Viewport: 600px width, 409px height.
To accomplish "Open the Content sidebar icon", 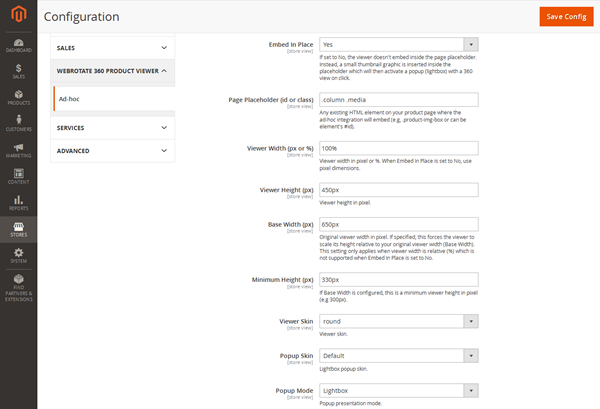I will click(x=18, y=176).
